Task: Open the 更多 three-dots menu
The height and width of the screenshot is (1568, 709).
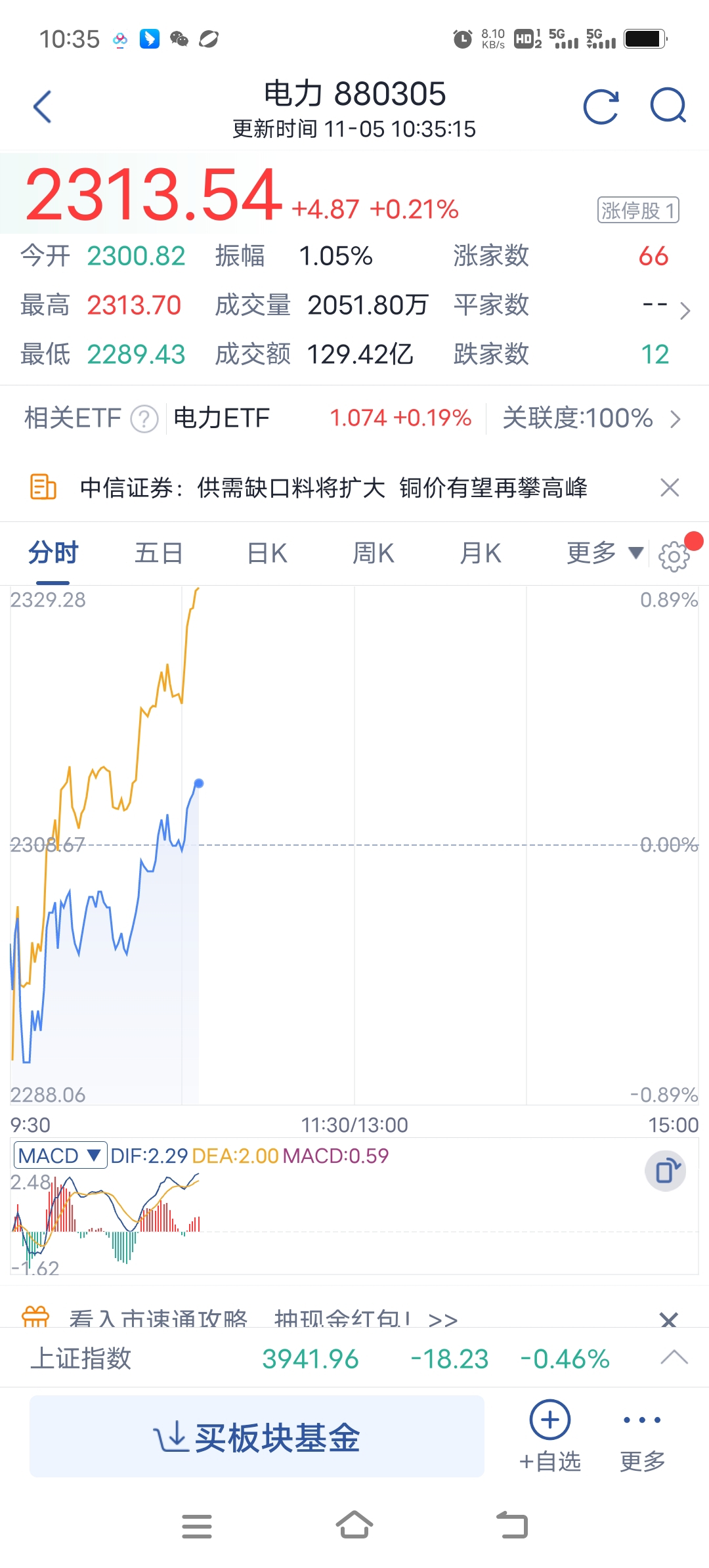Action: coord(642,1436)
